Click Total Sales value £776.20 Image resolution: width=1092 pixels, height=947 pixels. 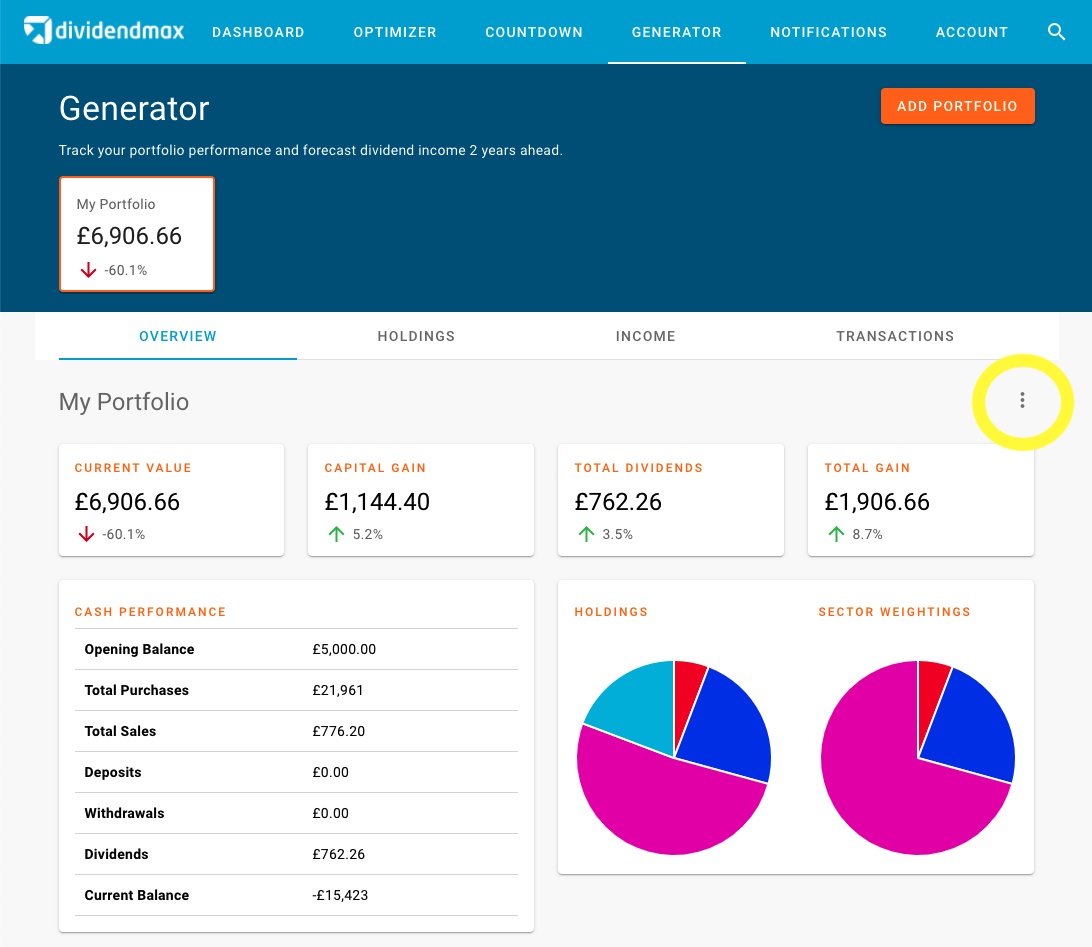(x=338, y=731)
